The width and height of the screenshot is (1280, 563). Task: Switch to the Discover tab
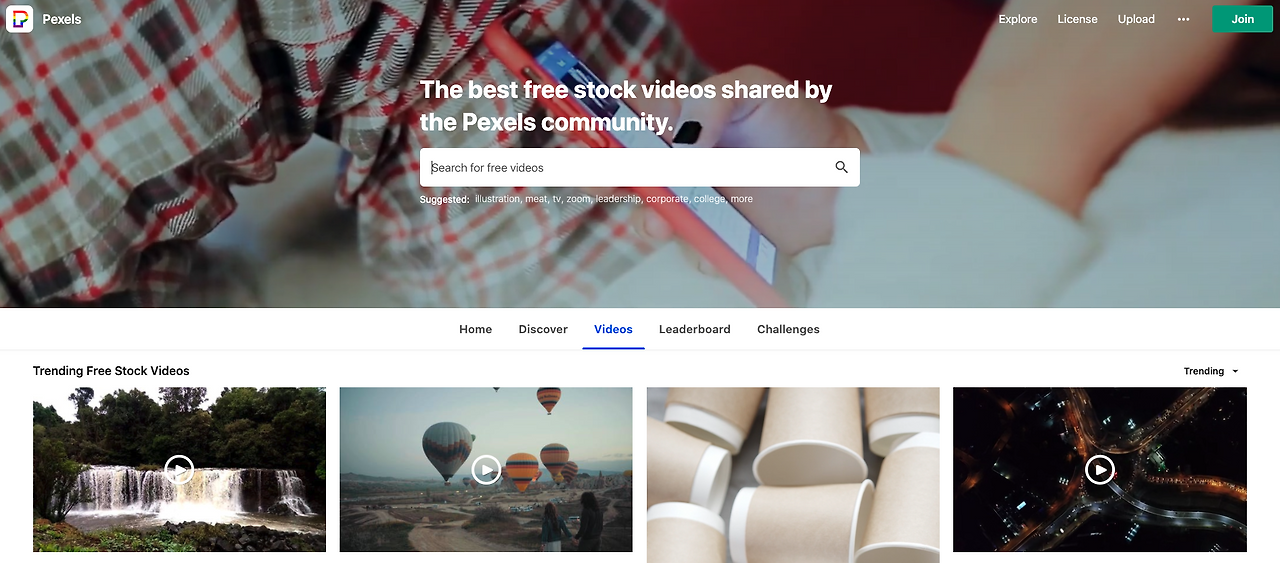[543, 329]
